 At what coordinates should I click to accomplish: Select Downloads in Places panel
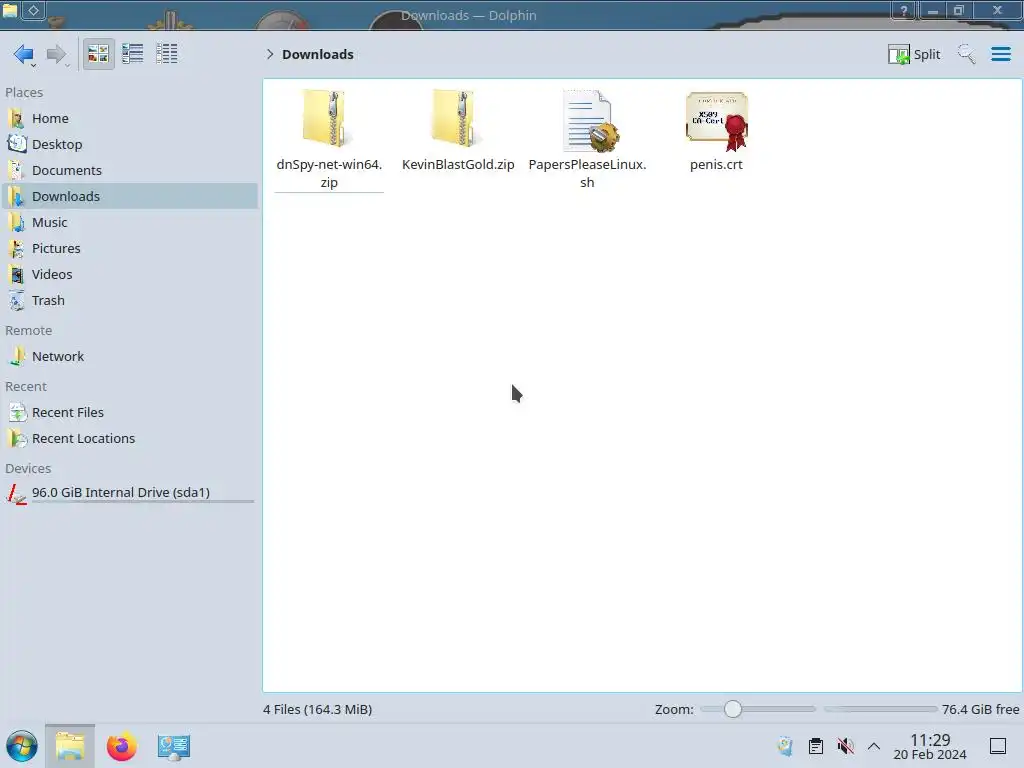130,197
